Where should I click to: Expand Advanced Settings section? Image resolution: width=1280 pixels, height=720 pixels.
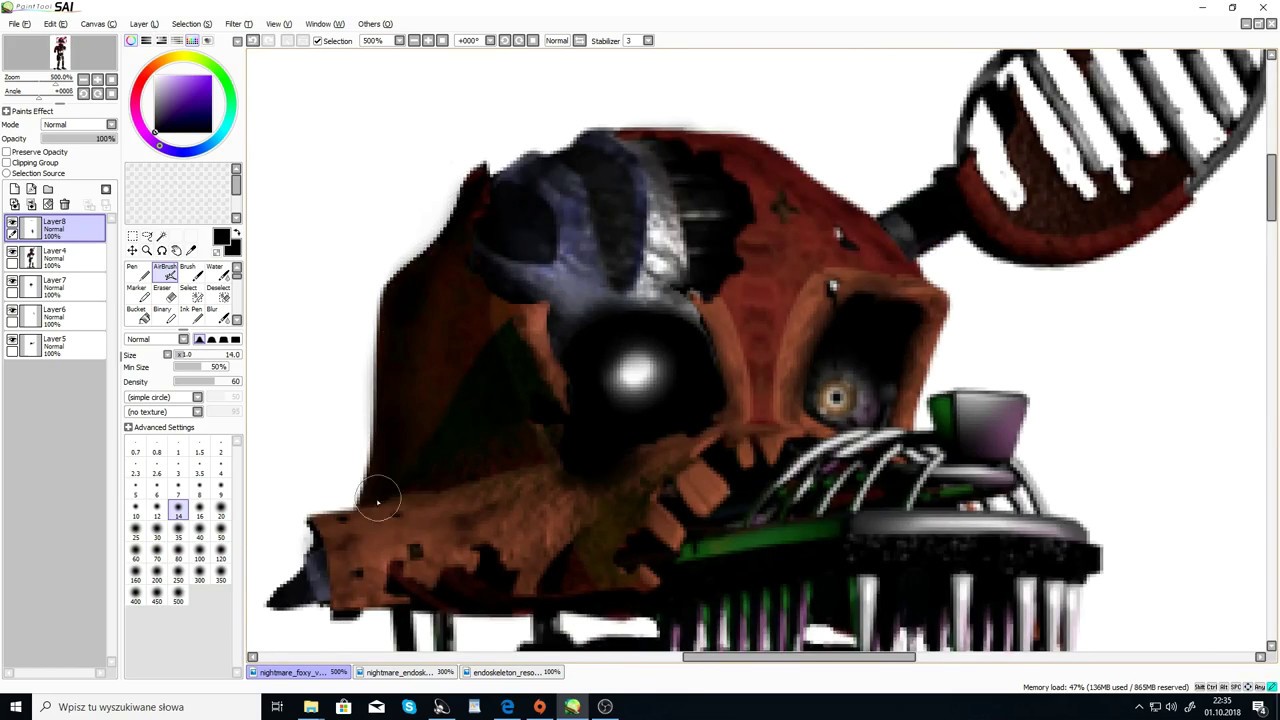point(128,428)
